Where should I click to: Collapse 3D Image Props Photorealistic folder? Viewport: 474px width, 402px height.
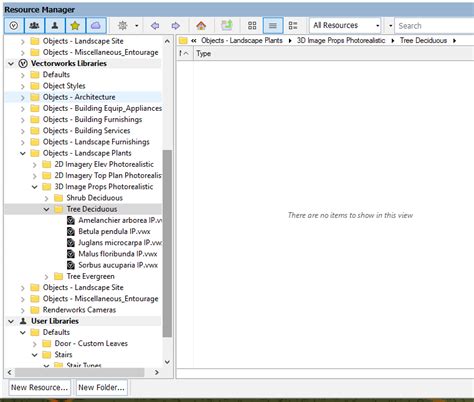(34, 187)
